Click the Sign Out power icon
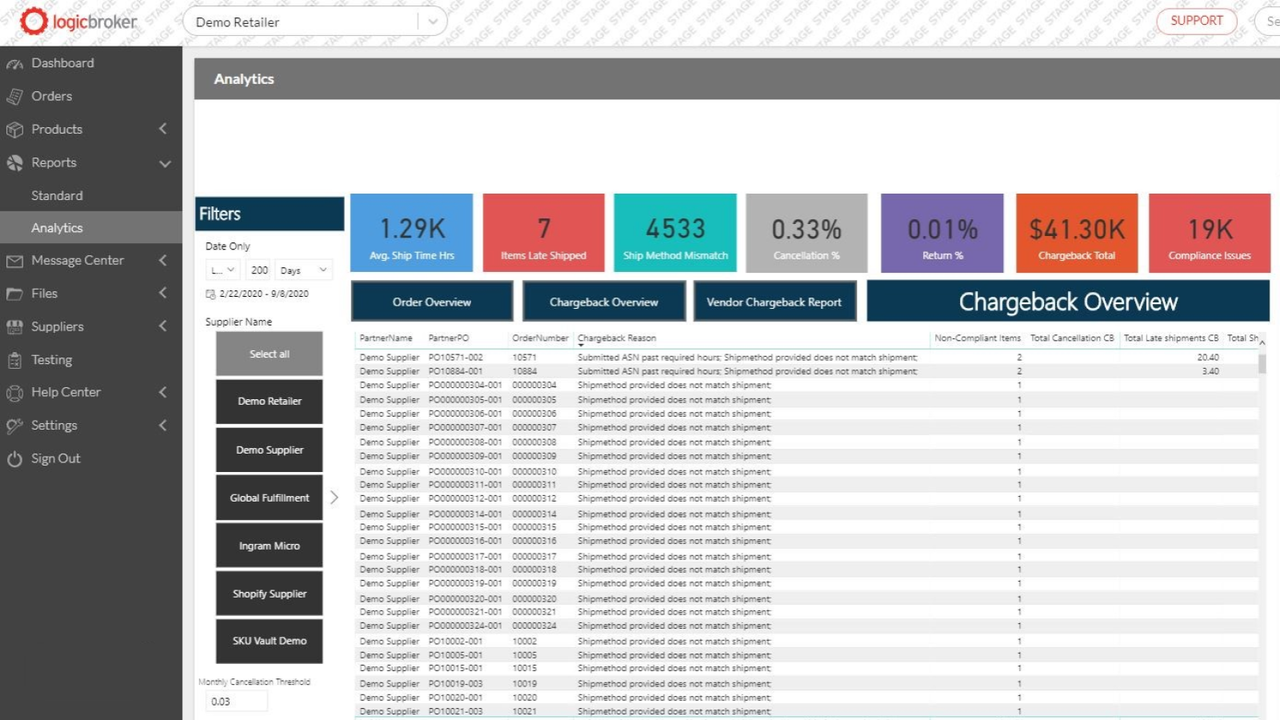Screen dimensions: 1280x720 pos(17,458)
